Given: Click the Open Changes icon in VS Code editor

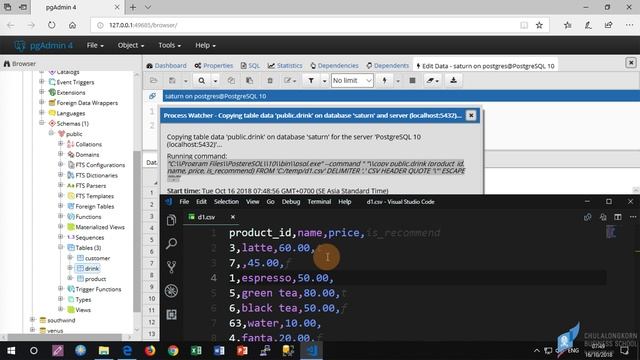Looking at the screenshot, I should click(x=603, y=217).
